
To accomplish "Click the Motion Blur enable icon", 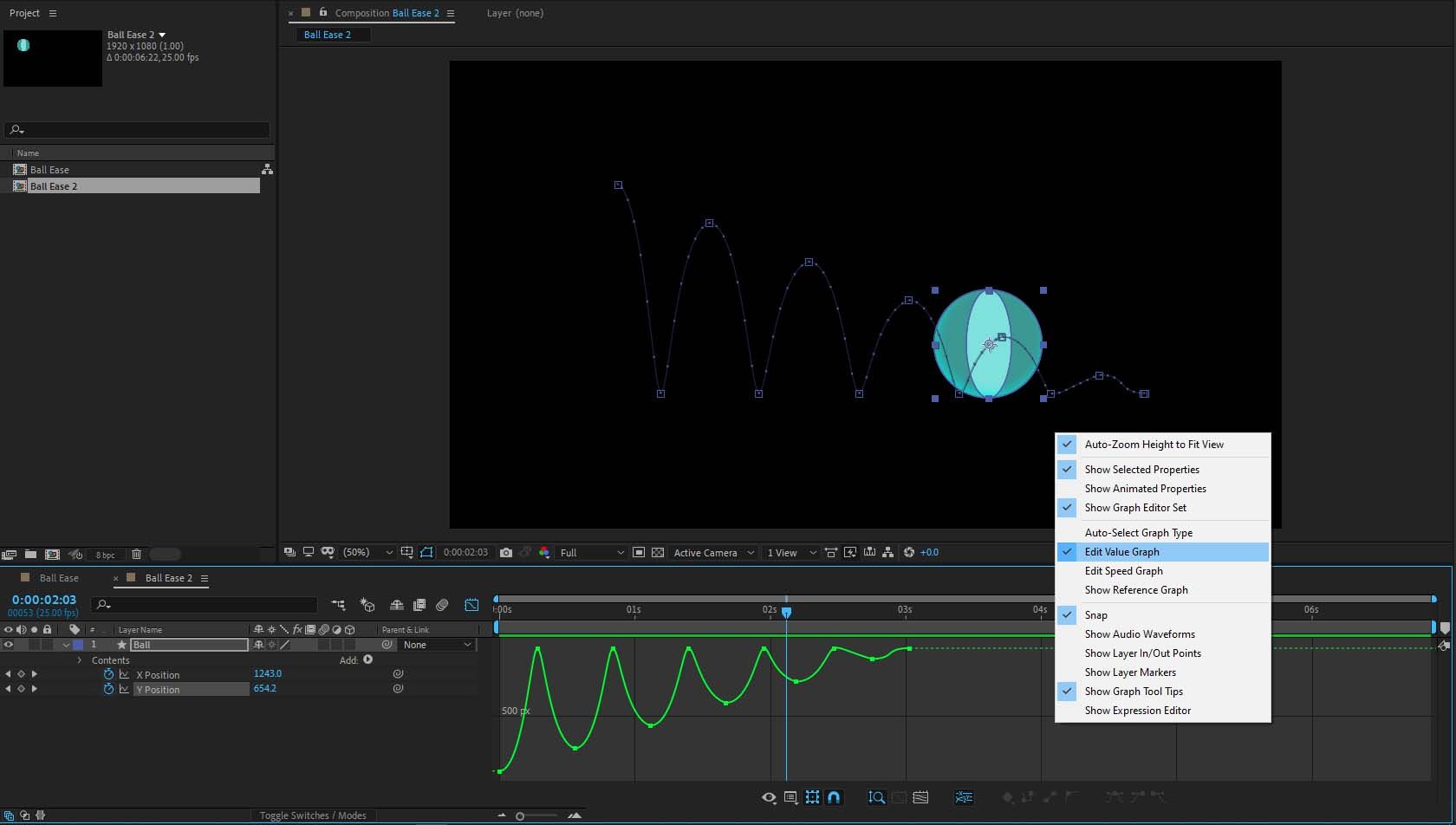I will pyautogui.click(x=442, y=605).
